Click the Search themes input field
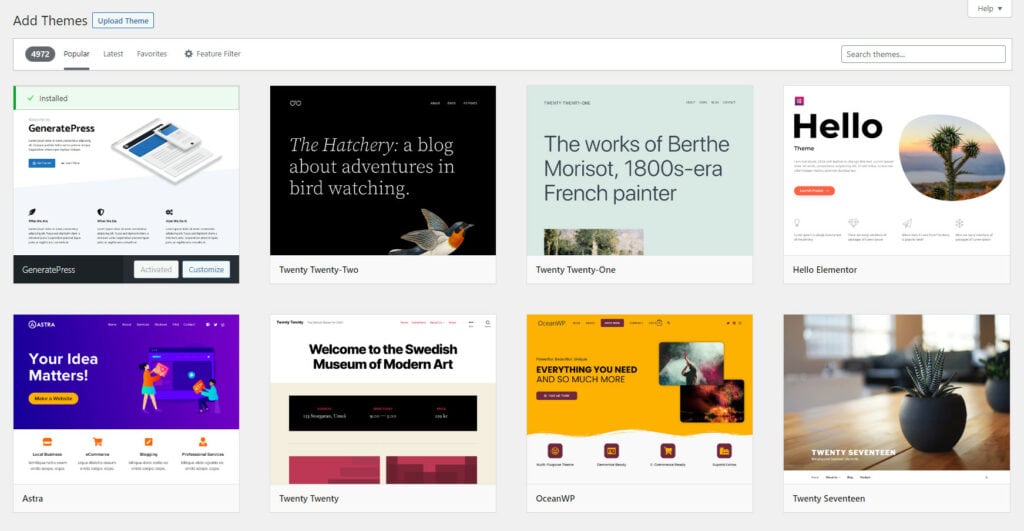The image size is (1024, 531). click(923, 54)
